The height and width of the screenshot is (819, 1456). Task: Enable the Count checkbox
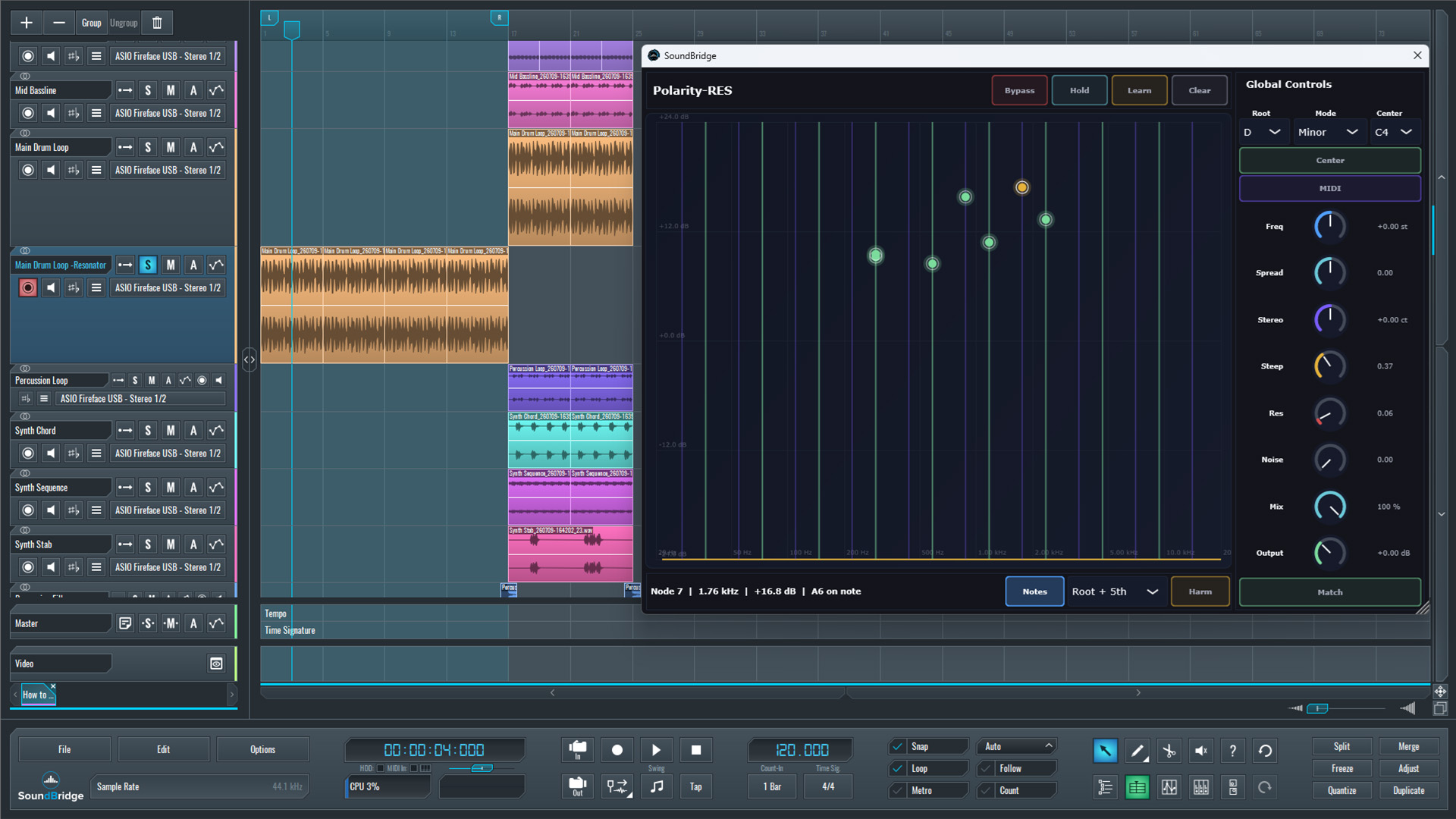(986, 790)
